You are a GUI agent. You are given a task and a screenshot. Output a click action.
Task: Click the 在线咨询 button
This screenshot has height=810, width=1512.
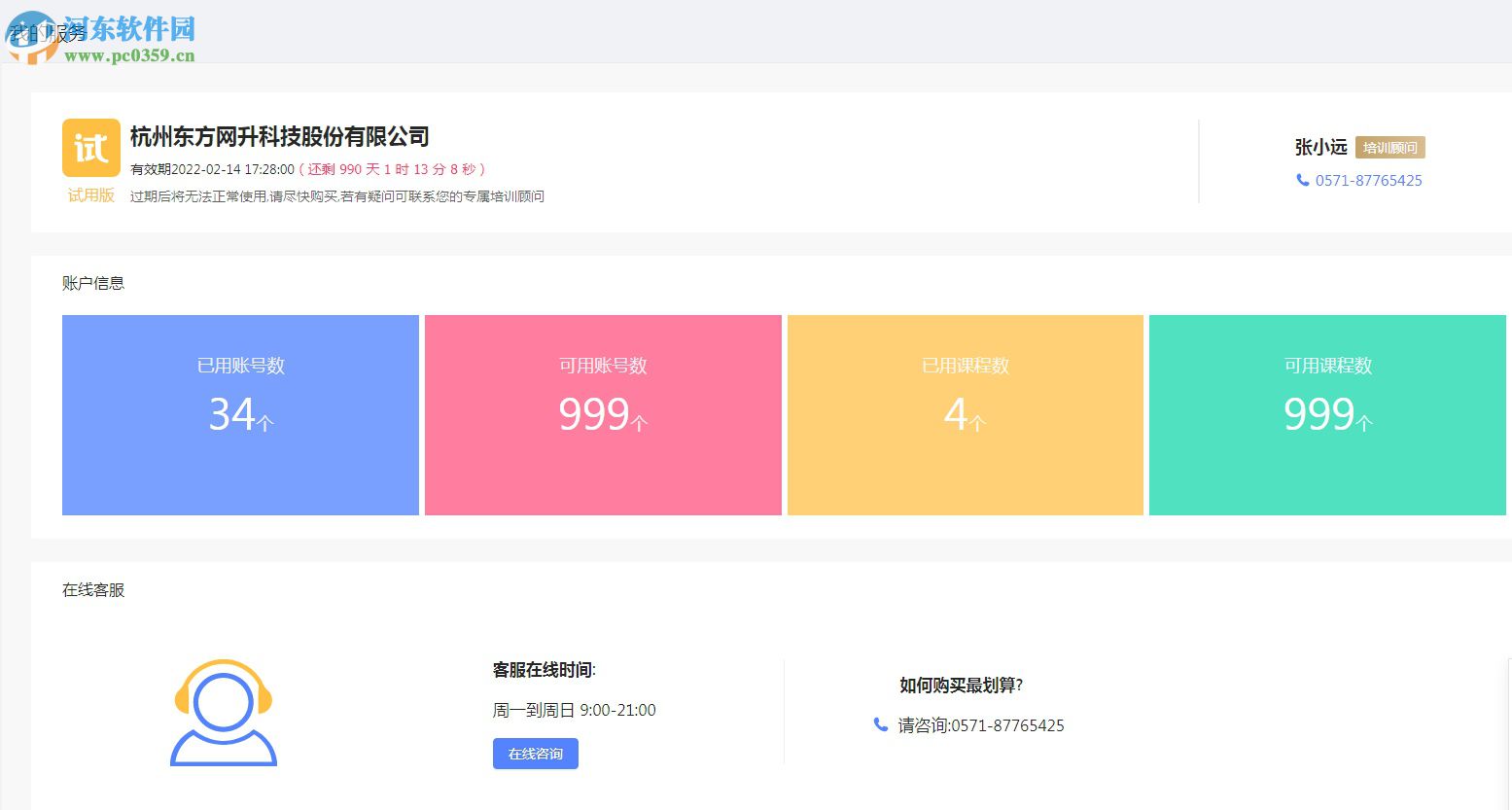(x=536, y=754)
